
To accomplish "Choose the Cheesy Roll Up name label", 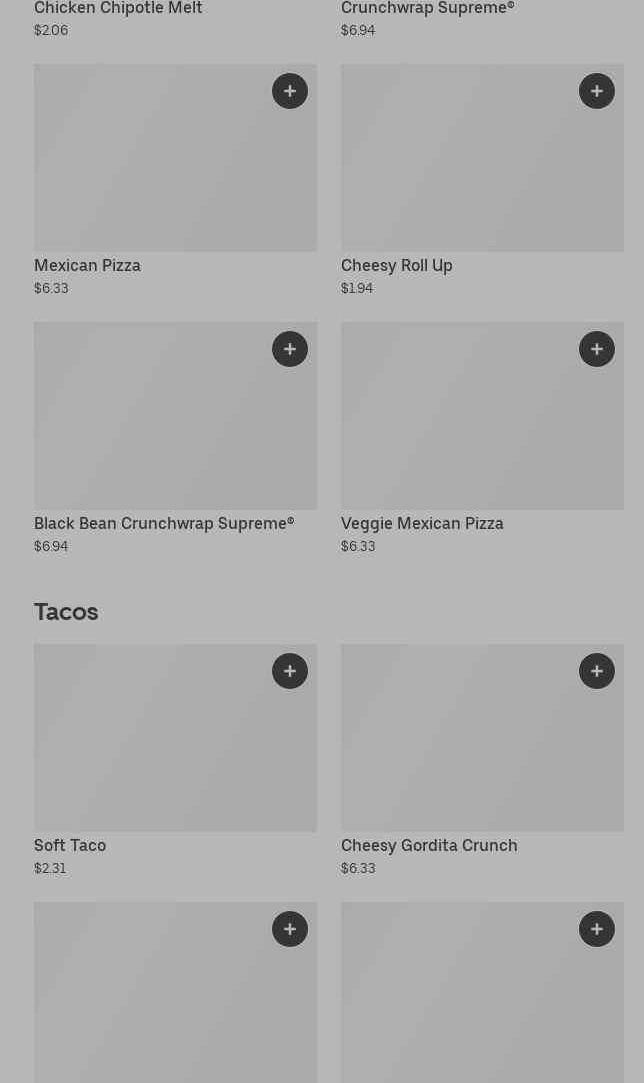I will tap(396, 265).
